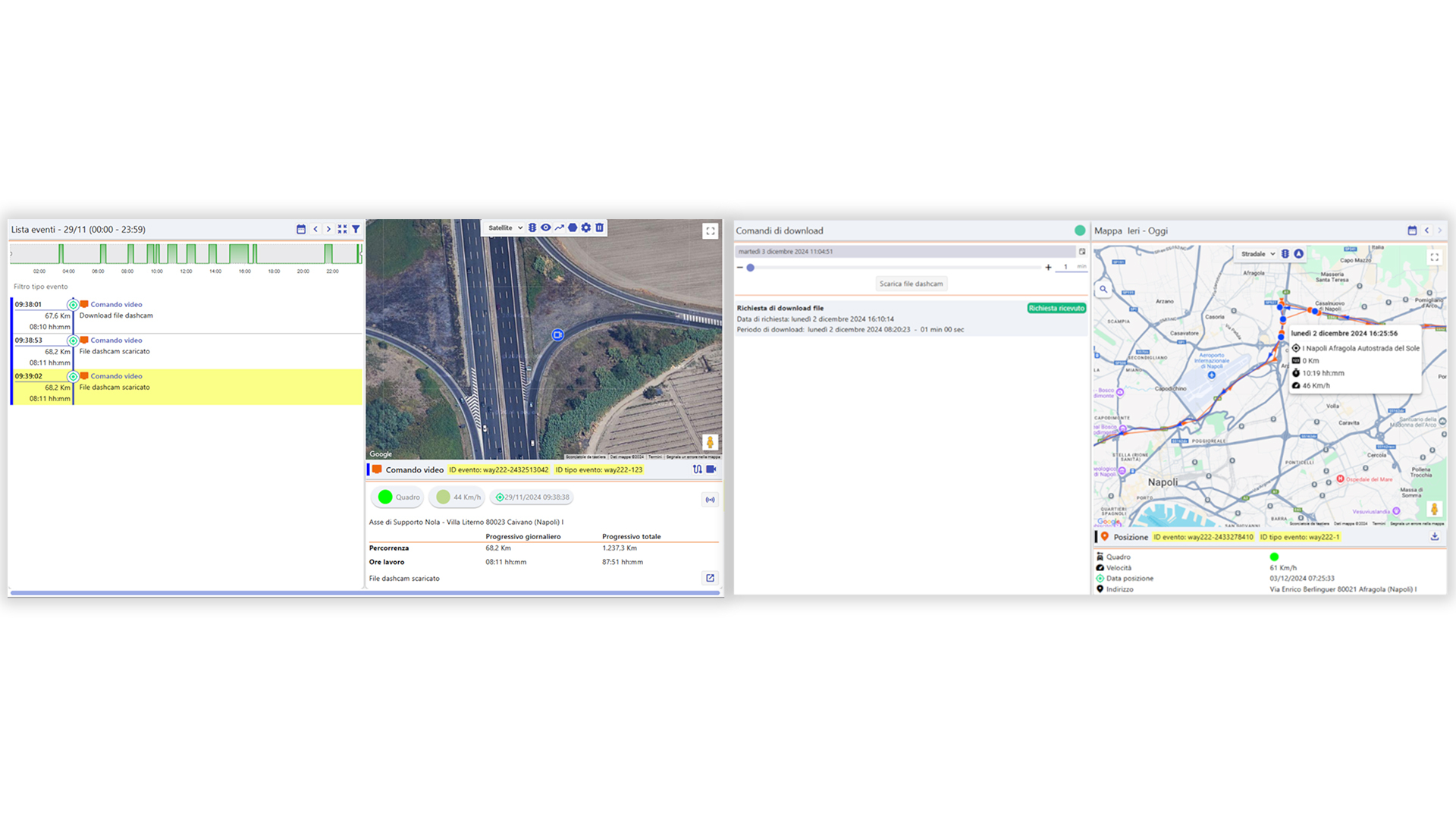Open calendar in Mappa Ieri - Oggi header
1456x819 pixels.
[x=1412, y=231]
